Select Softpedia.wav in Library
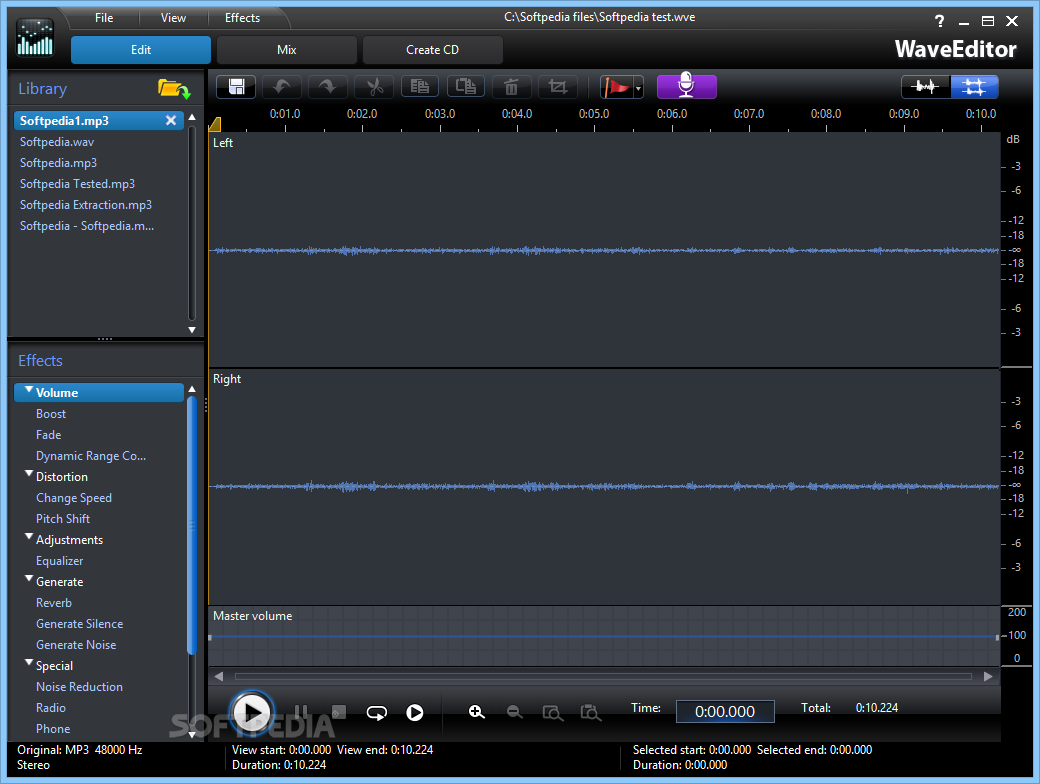This screenshot has width=1040, height=784. 57,142
